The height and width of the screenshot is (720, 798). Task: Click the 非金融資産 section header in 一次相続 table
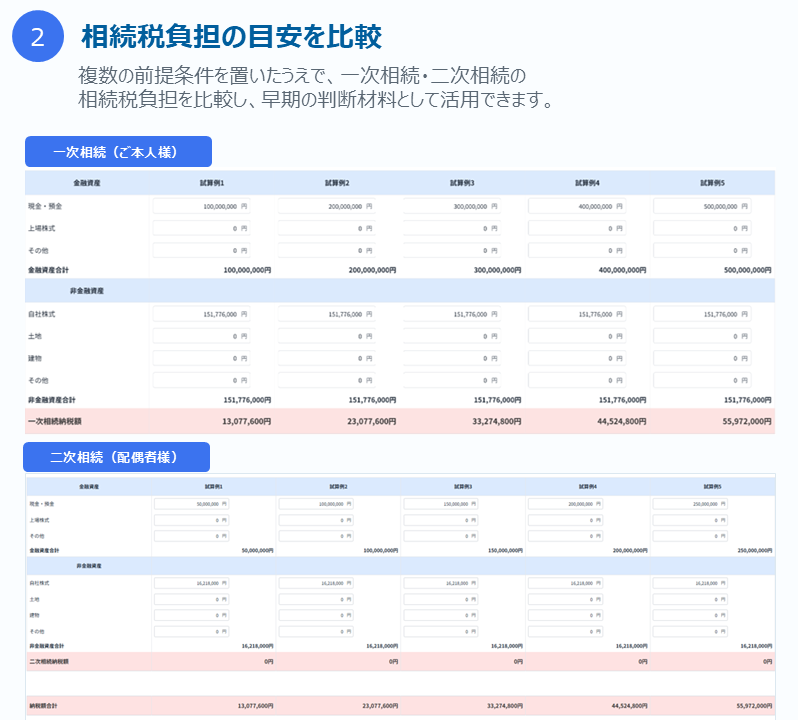pyautogui.click(x=87, y=291)
